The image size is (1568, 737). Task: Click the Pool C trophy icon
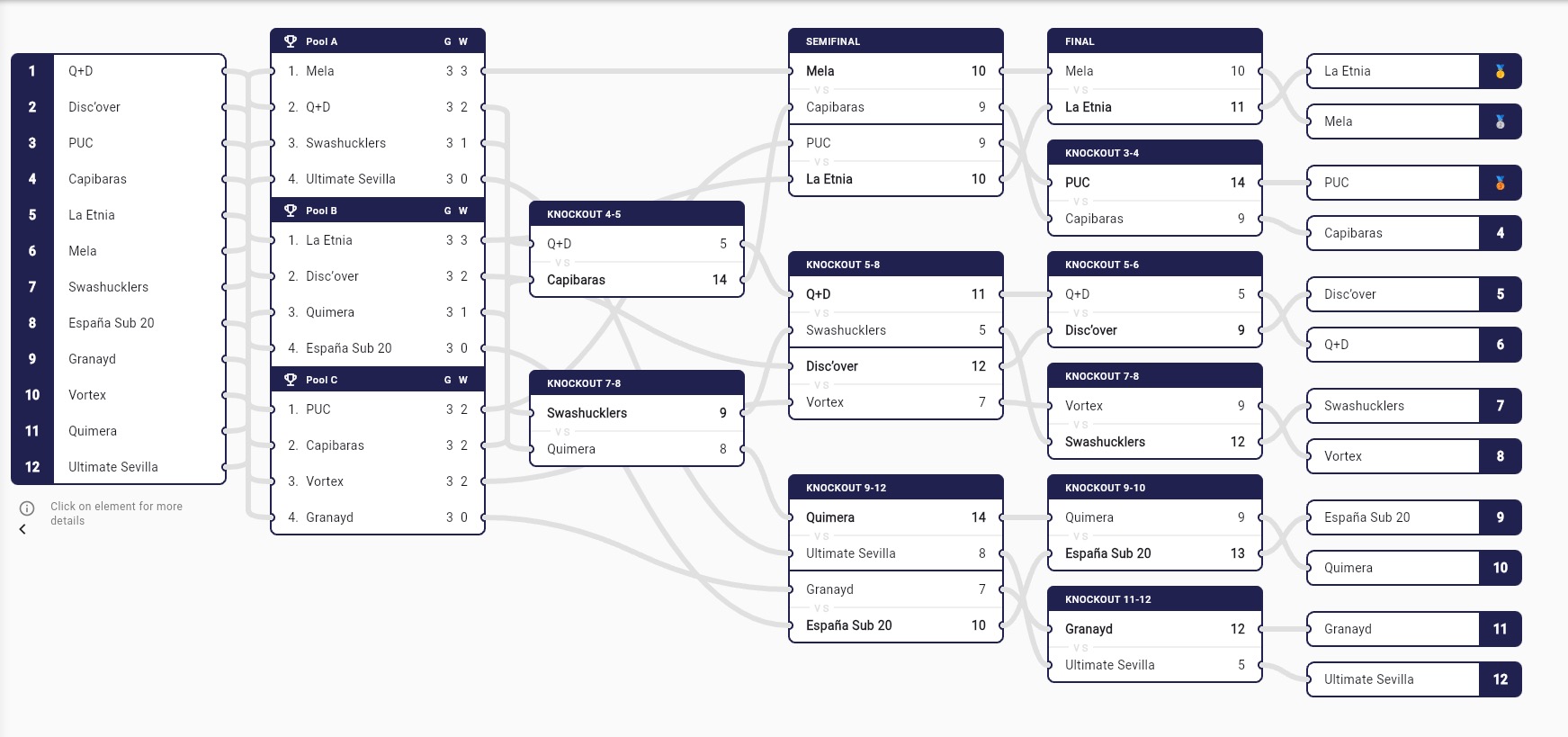[x=291, y=380]
